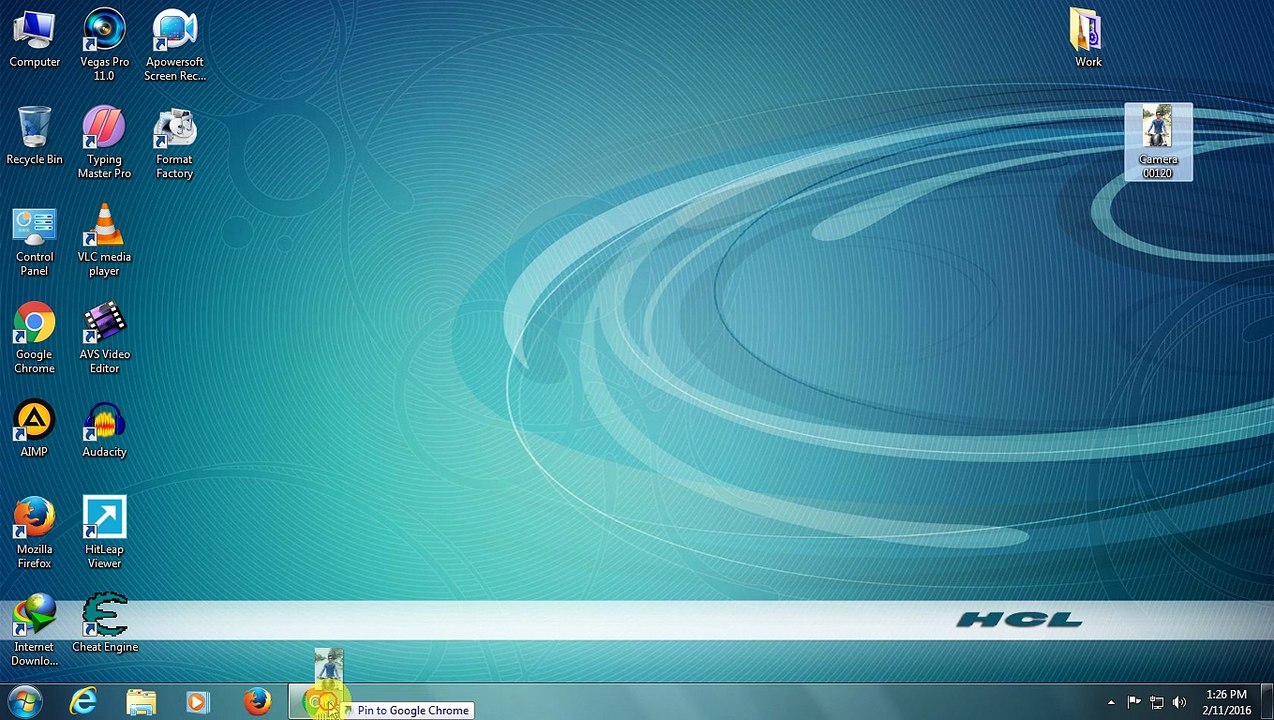Open Windows Explorer from the taskbar

pos(141,702)
